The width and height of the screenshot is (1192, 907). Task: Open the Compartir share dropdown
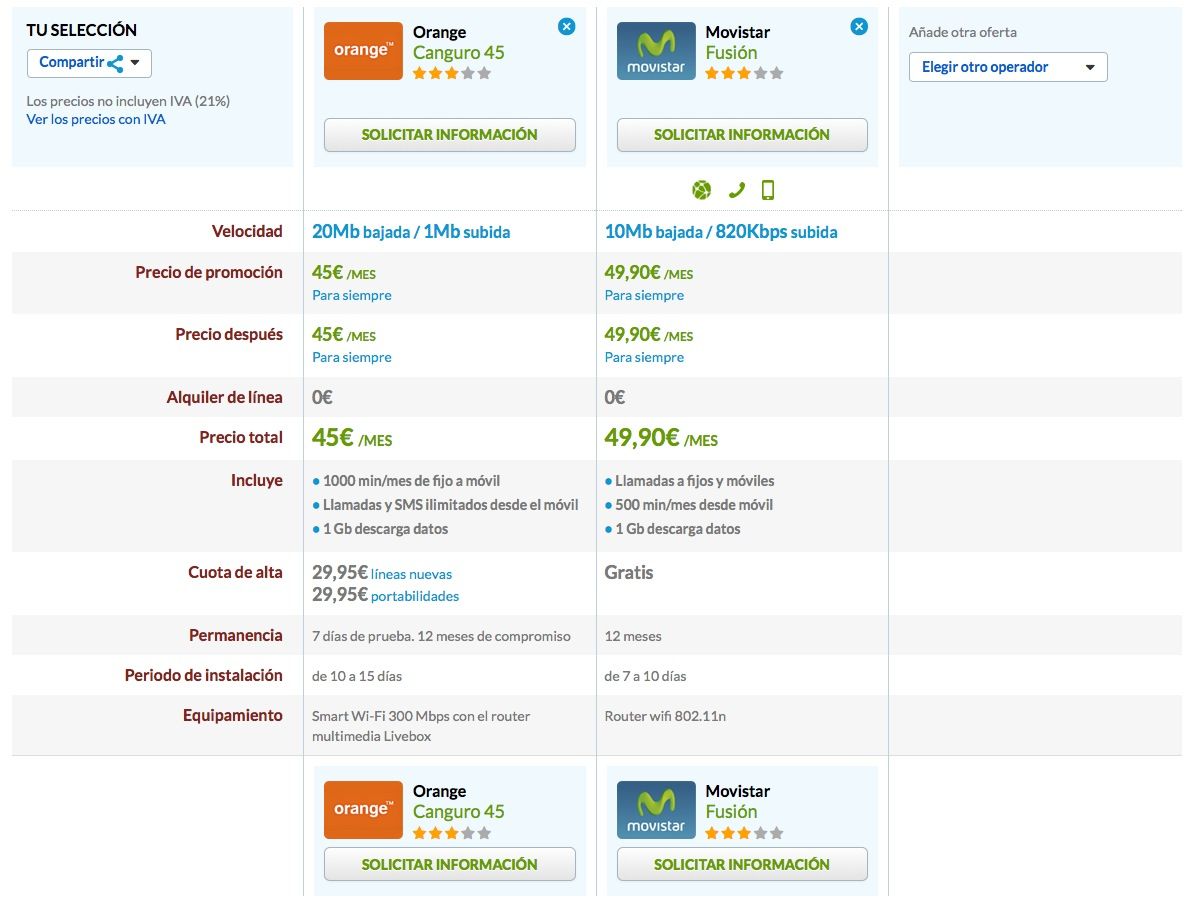89,63
